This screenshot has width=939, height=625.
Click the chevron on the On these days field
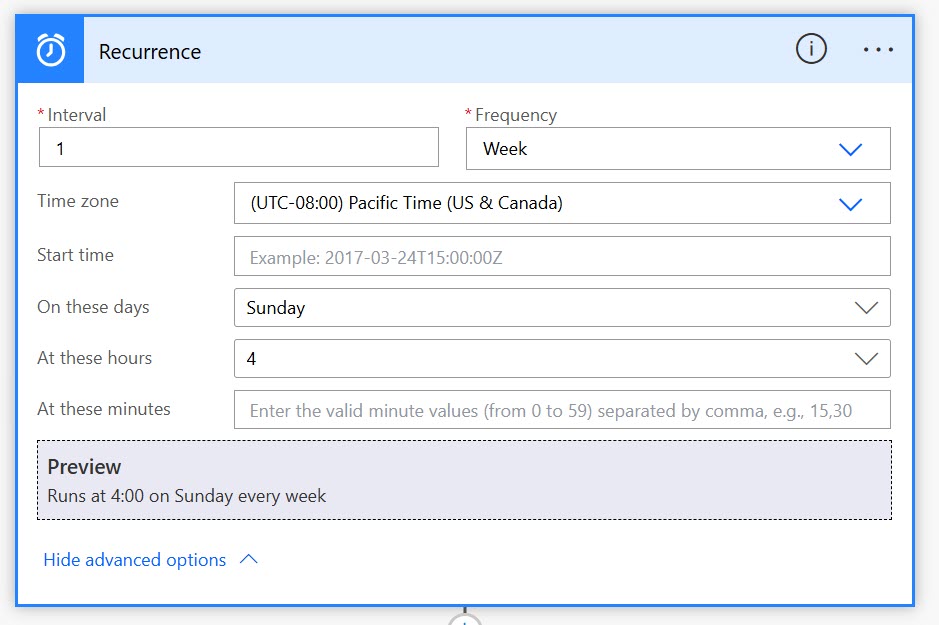point(866,307)
